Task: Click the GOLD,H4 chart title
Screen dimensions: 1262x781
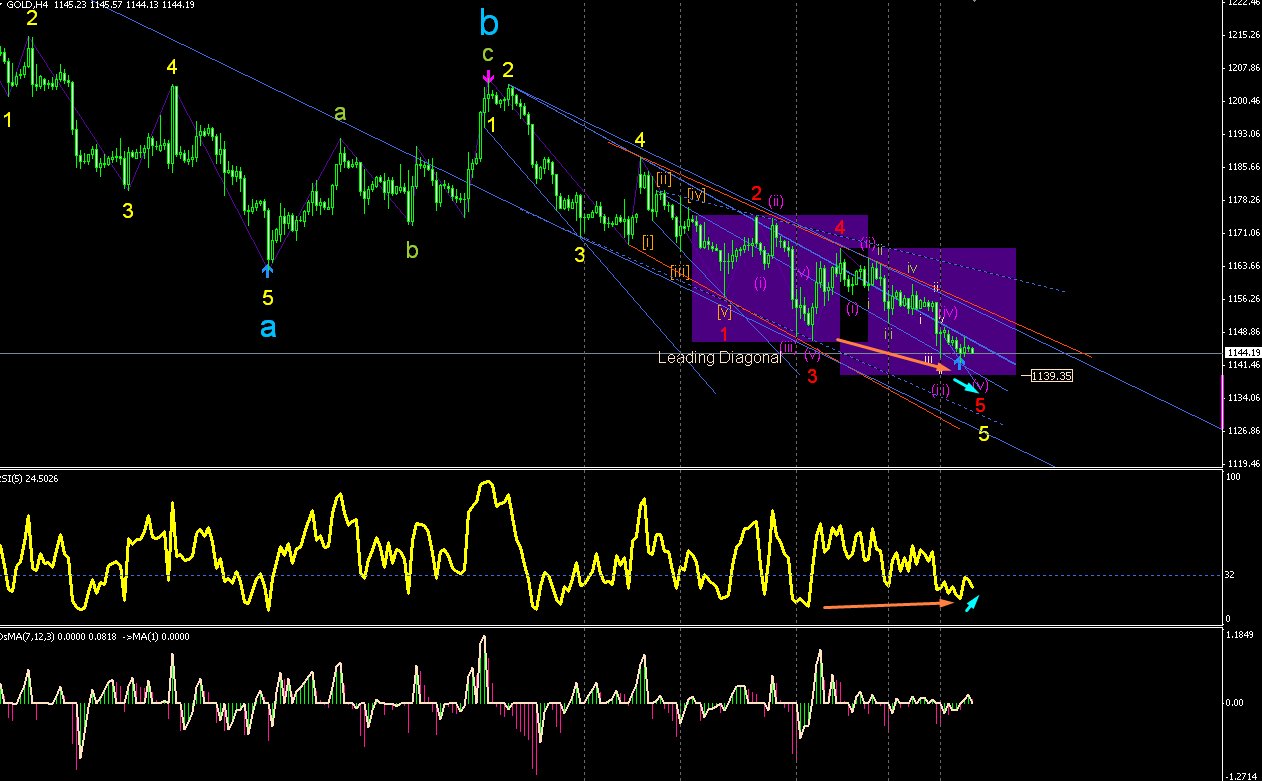Action: [x=27, y=5]
